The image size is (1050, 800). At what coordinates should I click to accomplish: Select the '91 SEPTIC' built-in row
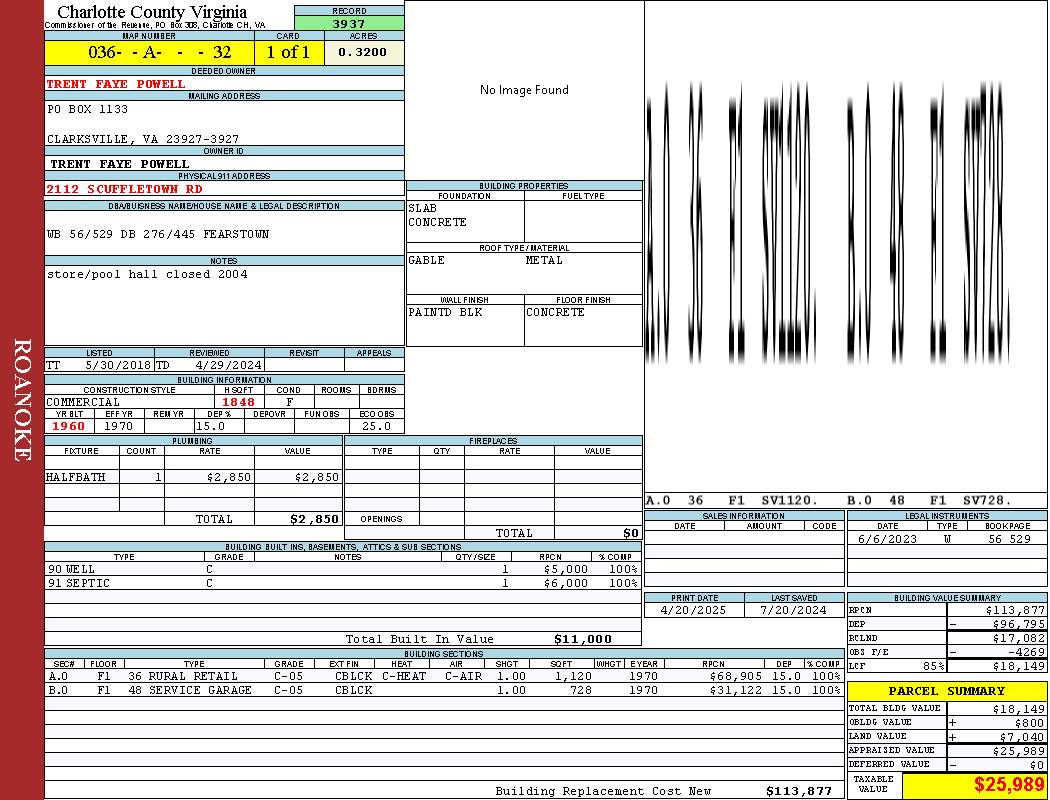point(342,583)
